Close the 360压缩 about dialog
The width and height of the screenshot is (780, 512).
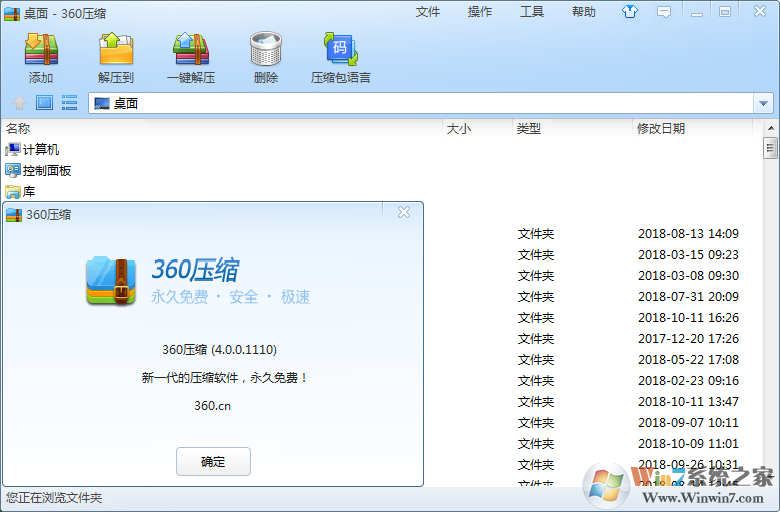[x=404, y=212]
